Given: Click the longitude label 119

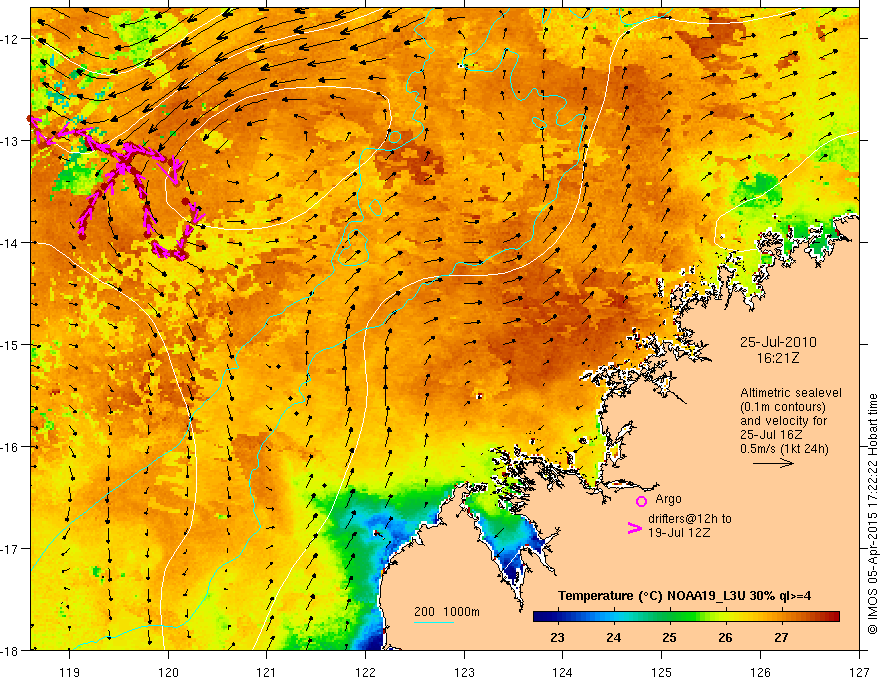Looking at the screenshot, I should (70, 672).
